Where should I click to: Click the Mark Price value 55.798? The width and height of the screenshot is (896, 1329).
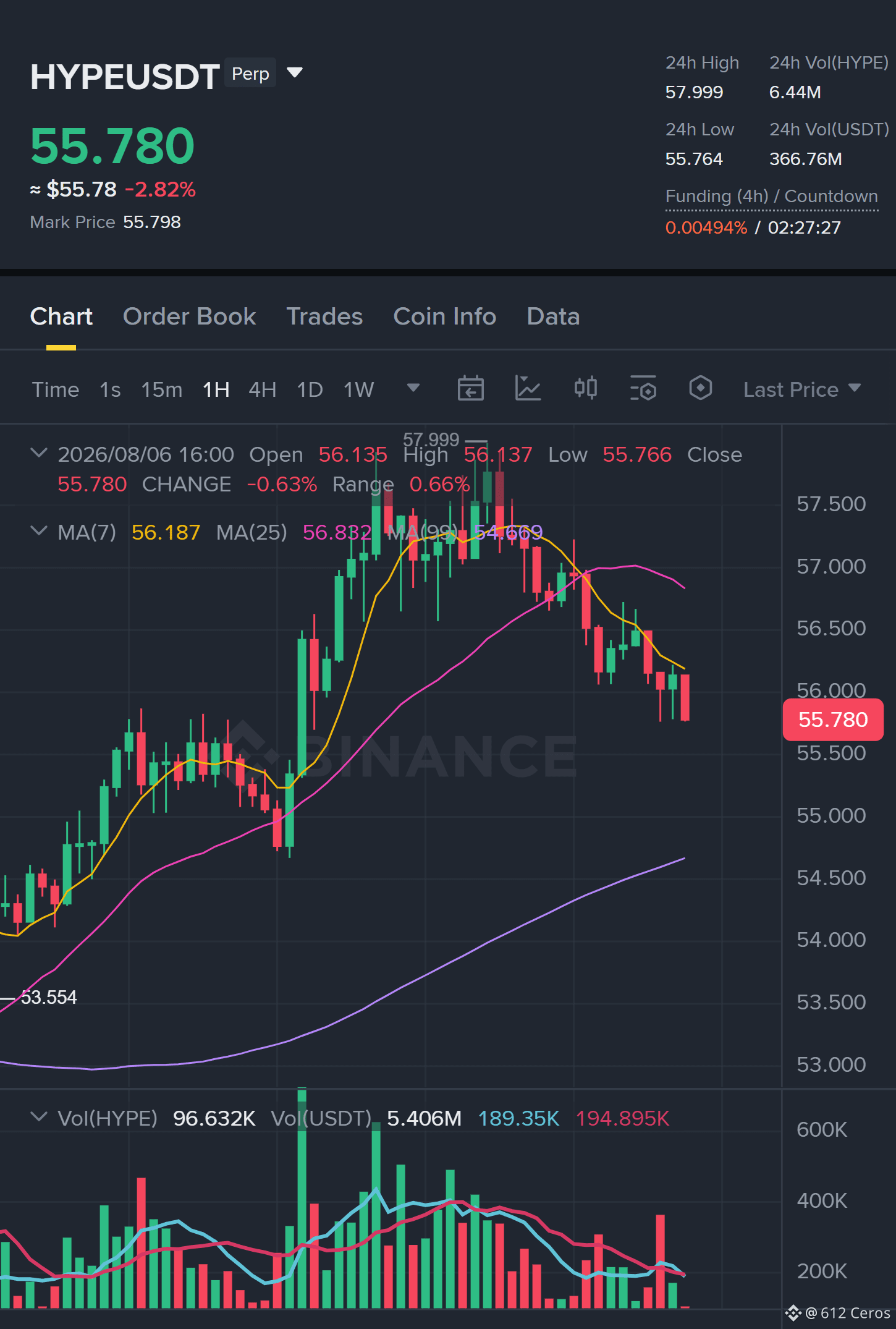click(152, 222)
